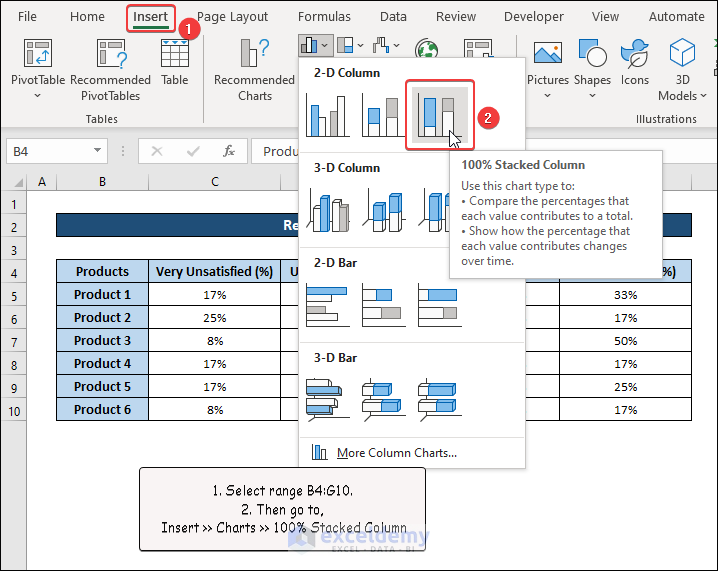Choose 3-D Stacked Column chart
The height and width of the screenshot is (571, 718).
384,211
